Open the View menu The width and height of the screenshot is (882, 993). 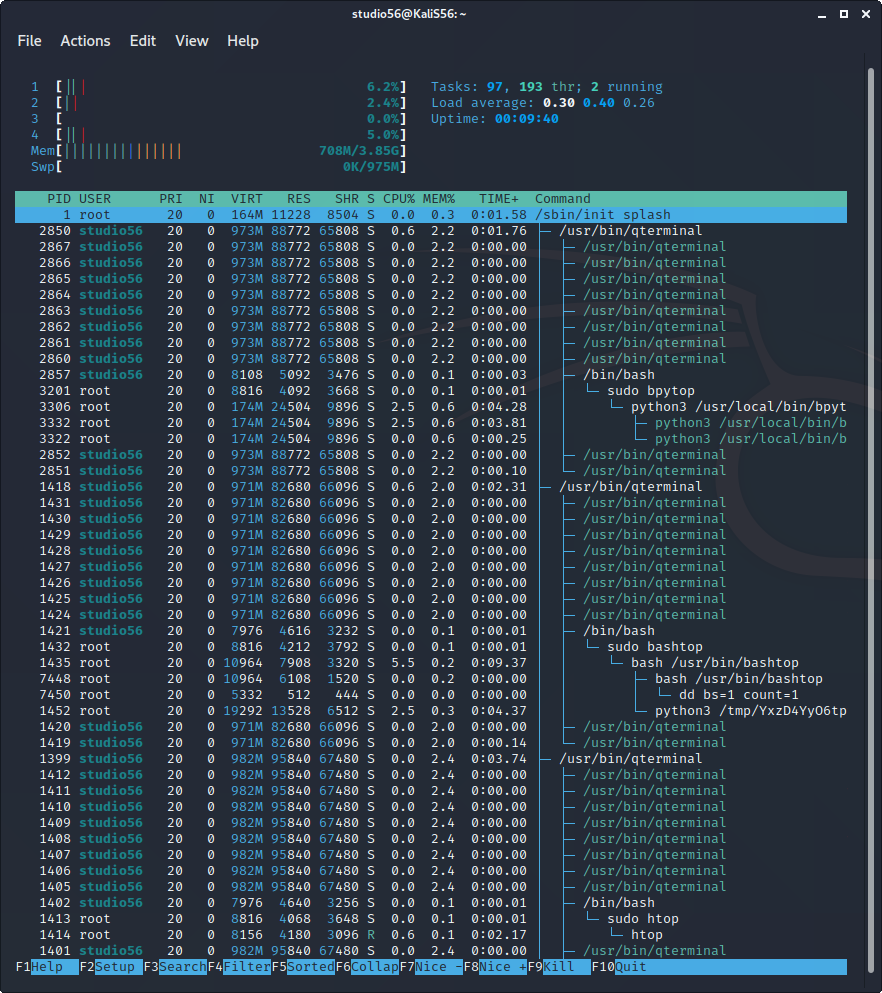[192, 41]
